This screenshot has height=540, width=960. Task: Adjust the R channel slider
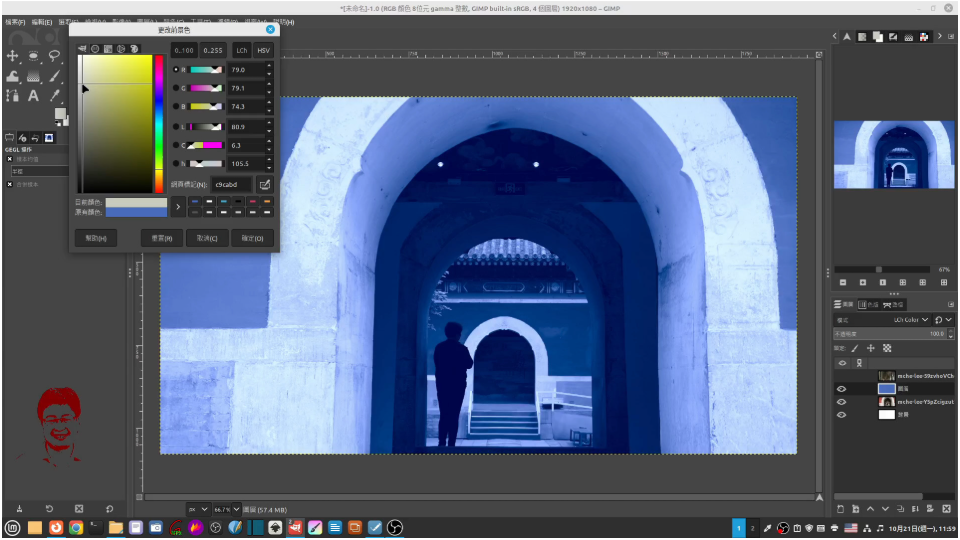click(x=206, y=70)
